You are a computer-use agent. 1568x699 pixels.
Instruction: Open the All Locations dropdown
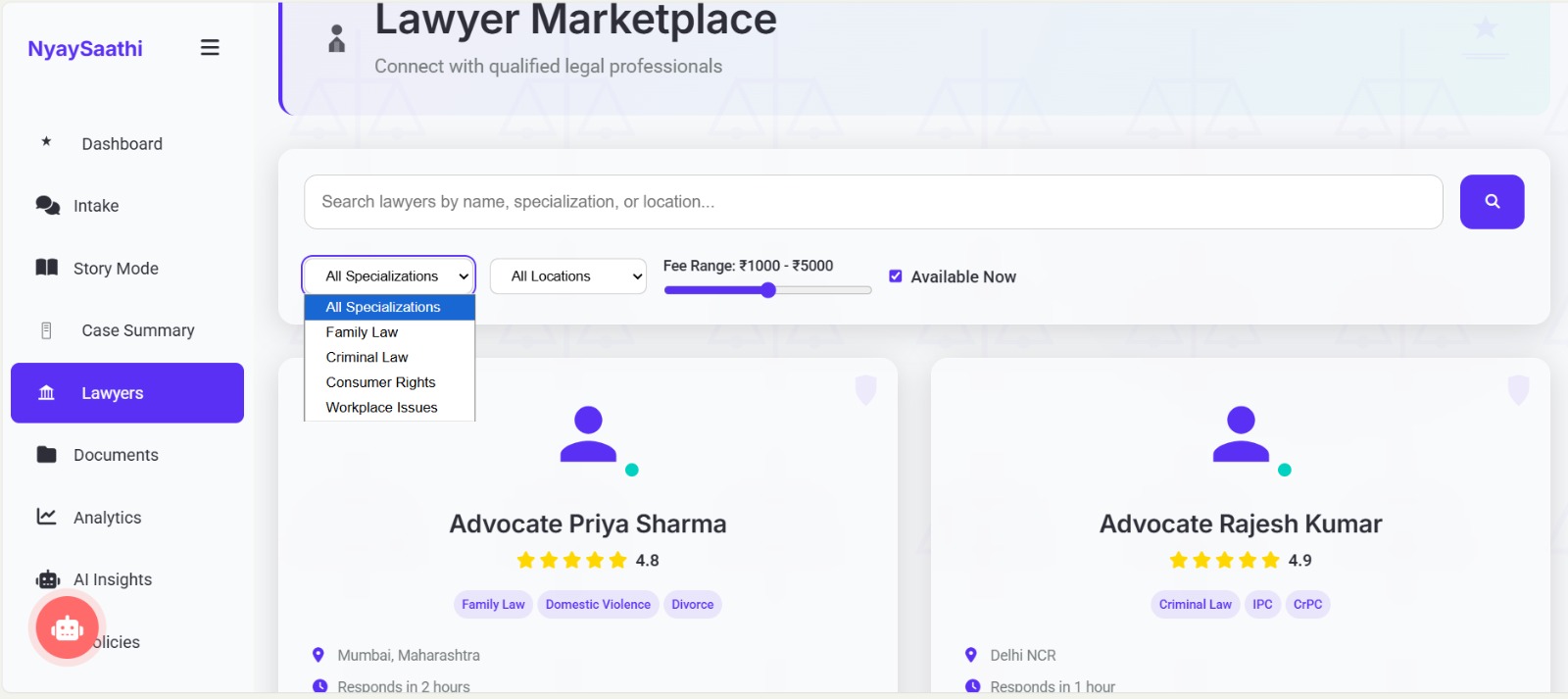point(567,276)
